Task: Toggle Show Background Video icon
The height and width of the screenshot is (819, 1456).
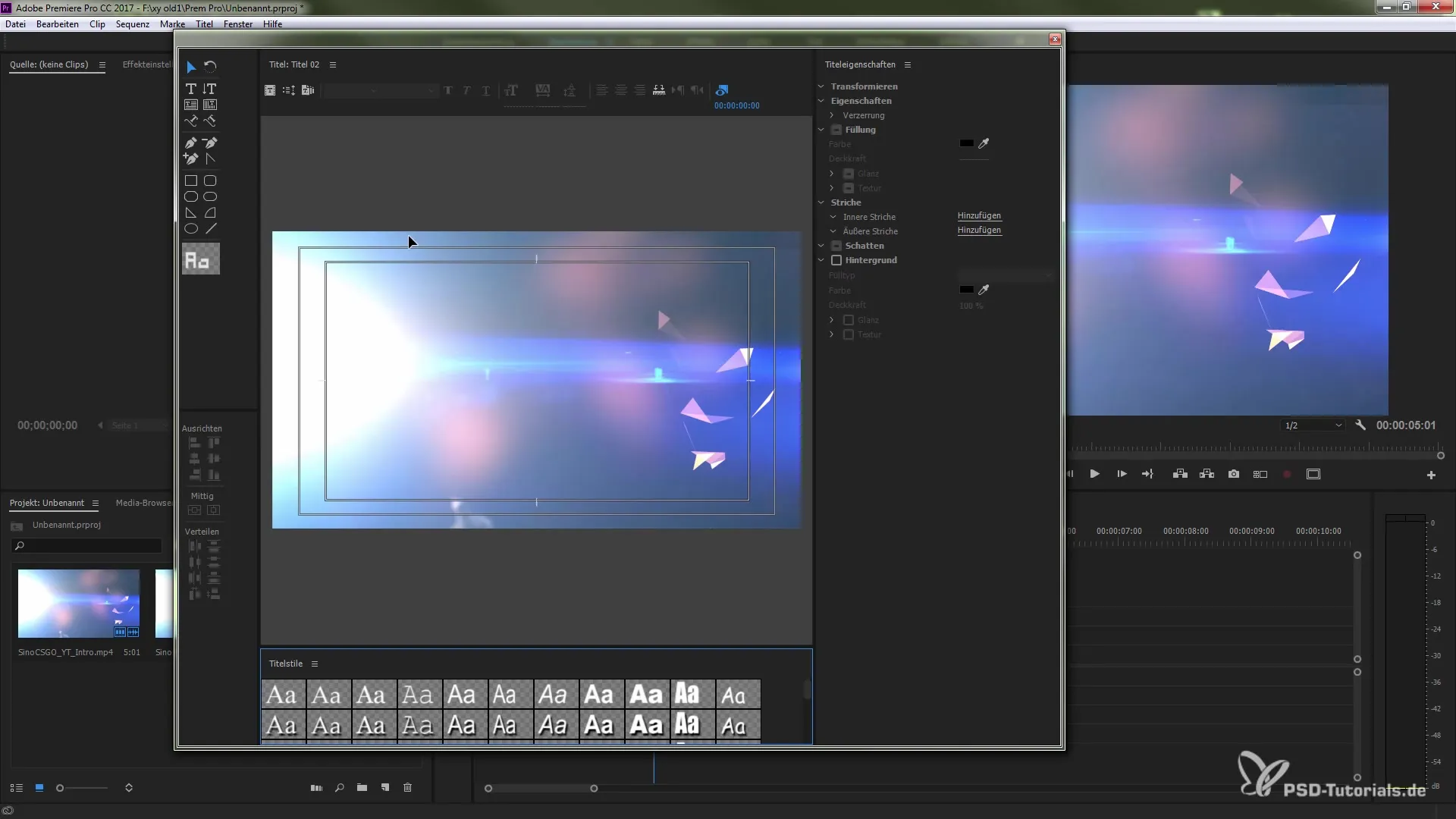Action: click(x=722, y=90)
